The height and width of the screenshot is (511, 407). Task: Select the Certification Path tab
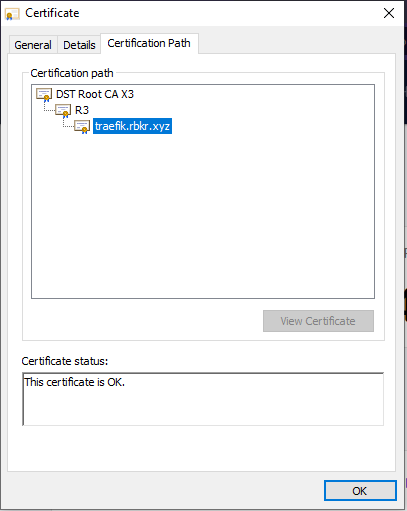(x=149, y=43)
